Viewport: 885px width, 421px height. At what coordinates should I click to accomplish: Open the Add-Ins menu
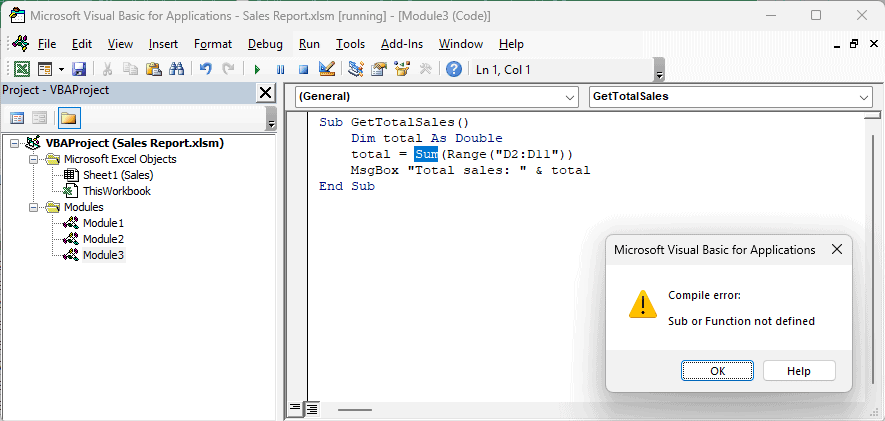[402, 44]
